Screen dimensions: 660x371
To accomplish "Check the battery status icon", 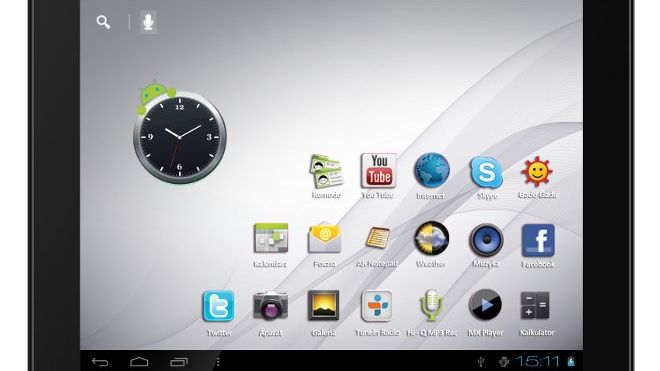I will tap(571, 362).
